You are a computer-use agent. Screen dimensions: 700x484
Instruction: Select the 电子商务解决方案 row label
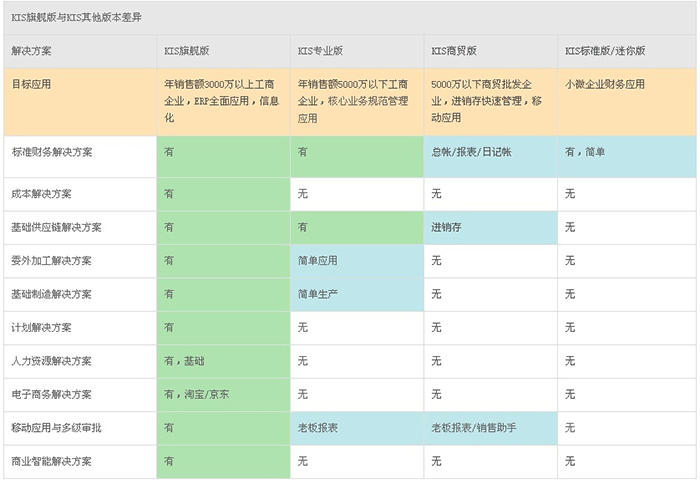pos(51,394)
